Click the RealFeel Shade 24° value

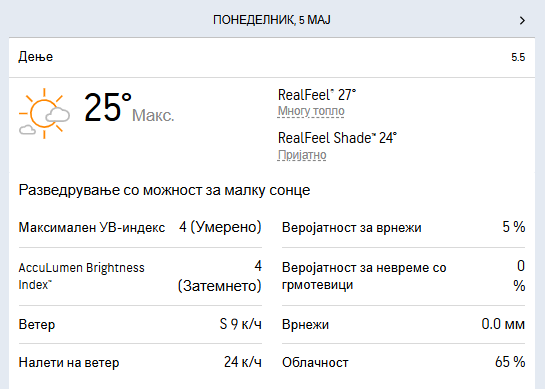click(x=337, y=138)
